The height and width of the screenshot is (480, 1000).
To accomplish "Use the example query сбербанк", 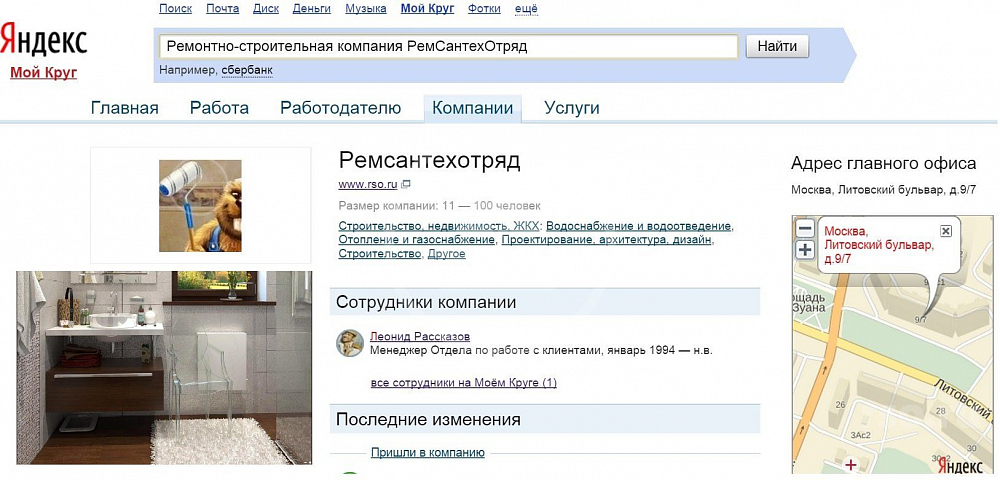I will 247,69.
